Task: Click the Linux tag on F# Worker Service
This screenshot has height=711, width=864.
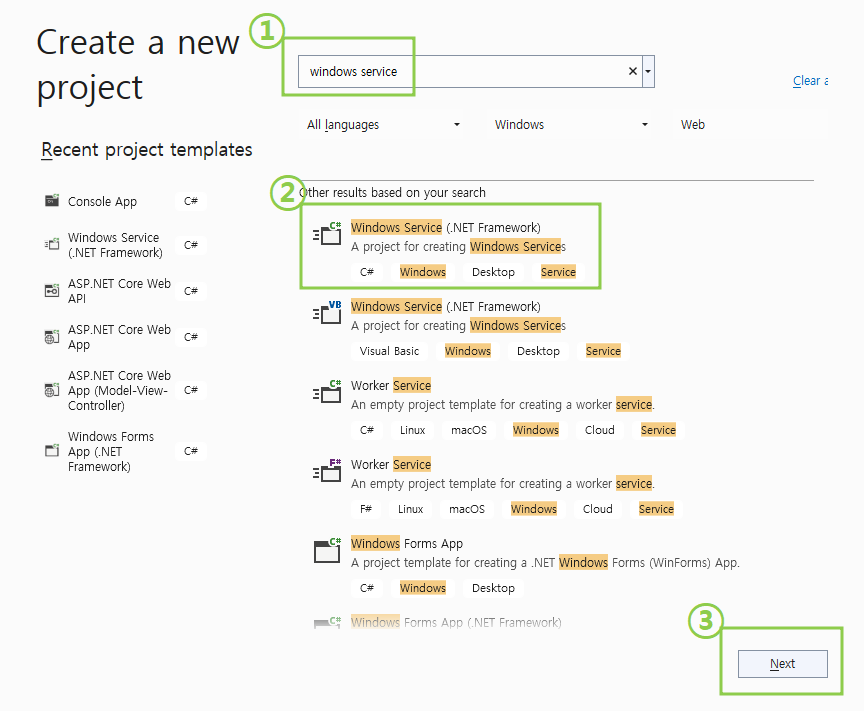Action: click(x=411, y=509)
